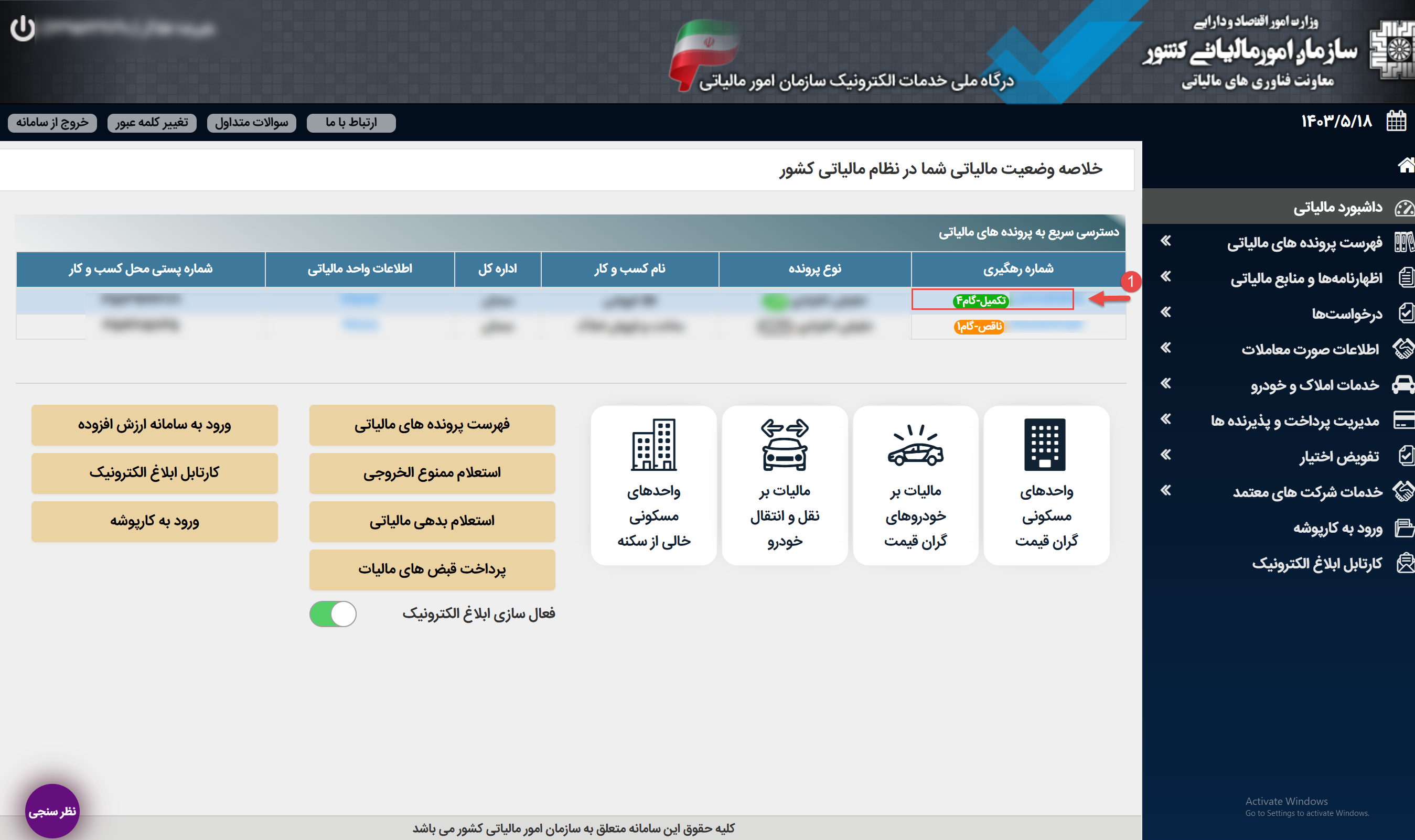Open luxury cars tax icon card

[915, 447]
